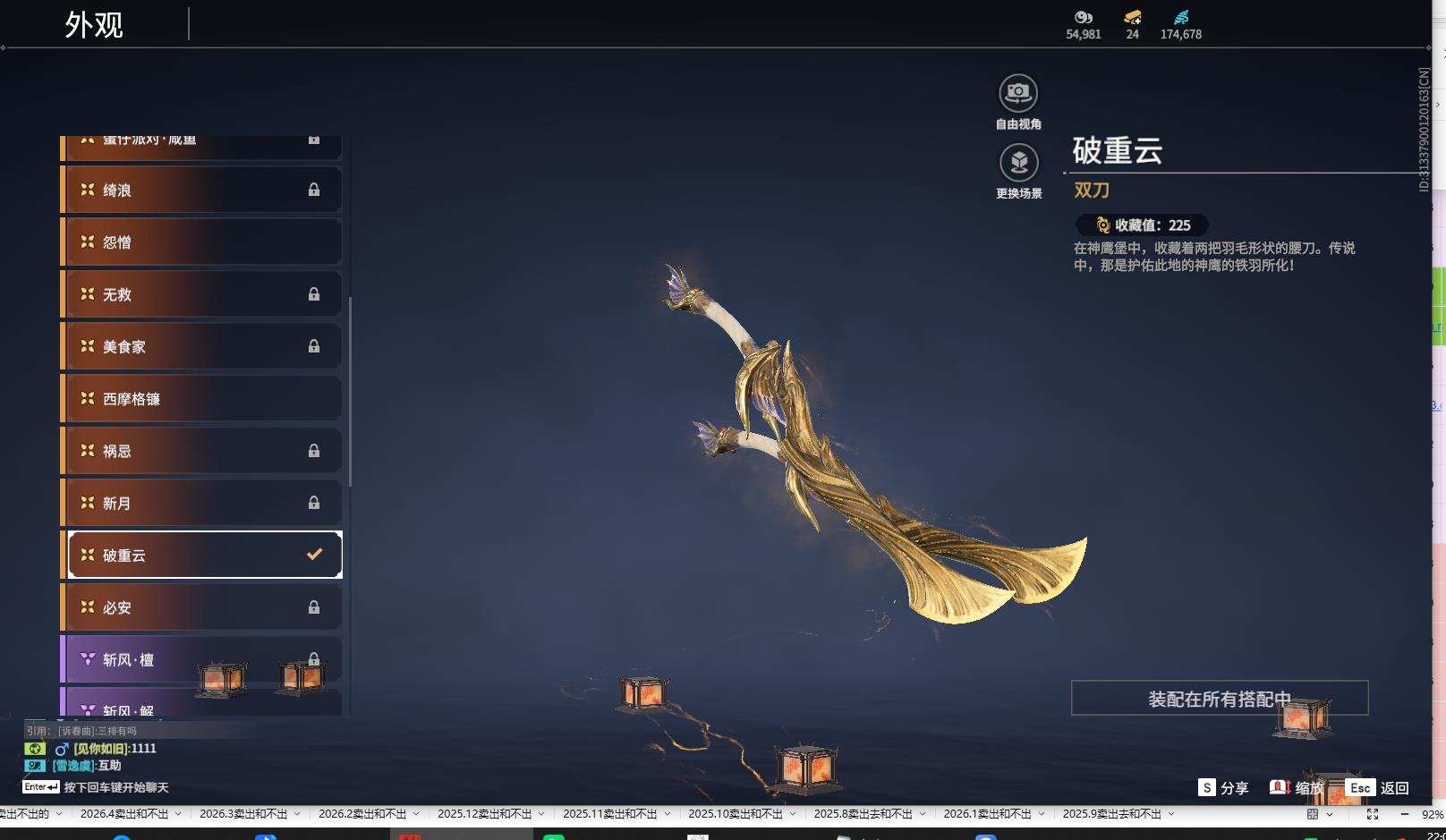Click the 缩放 zoom button

pos(1297,787)
